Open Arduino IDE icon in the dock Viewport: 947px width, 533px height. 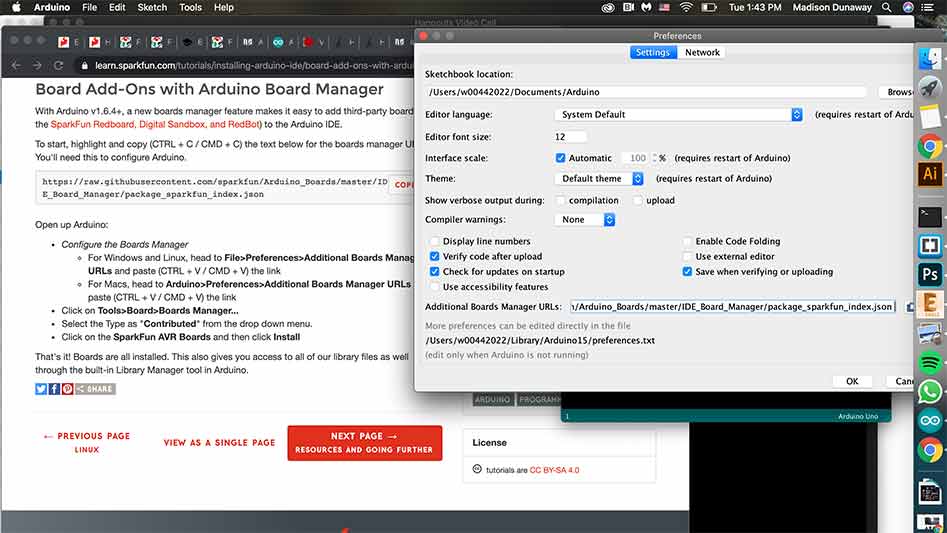tap(929, 421)
